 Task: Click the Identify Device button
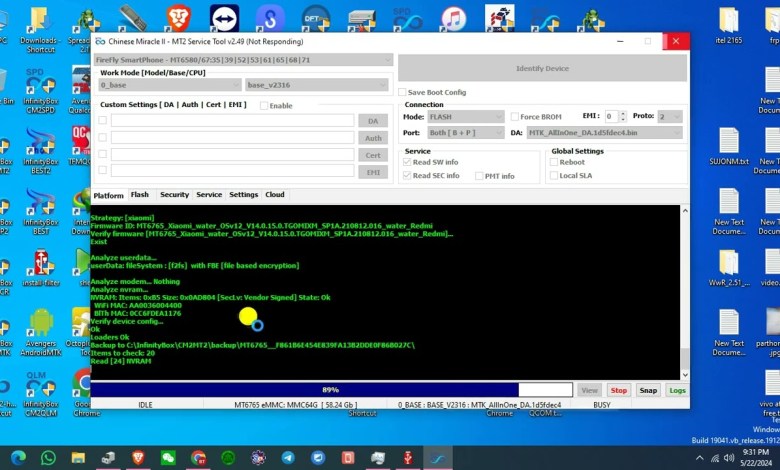tap(542, 68)
